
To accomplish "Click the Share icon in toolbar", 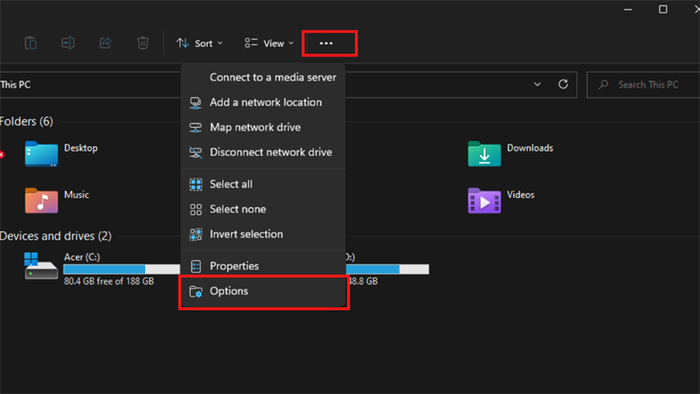I will tap(105, 43).
